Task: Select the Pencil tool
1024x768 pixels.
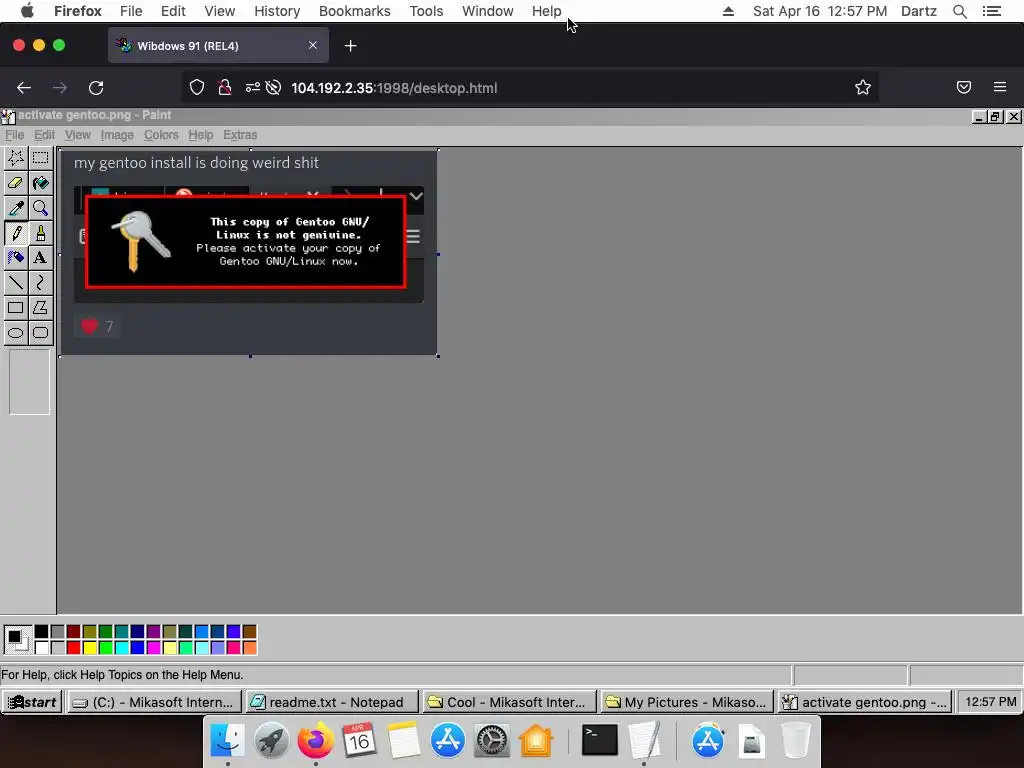Action: point(16,233)
